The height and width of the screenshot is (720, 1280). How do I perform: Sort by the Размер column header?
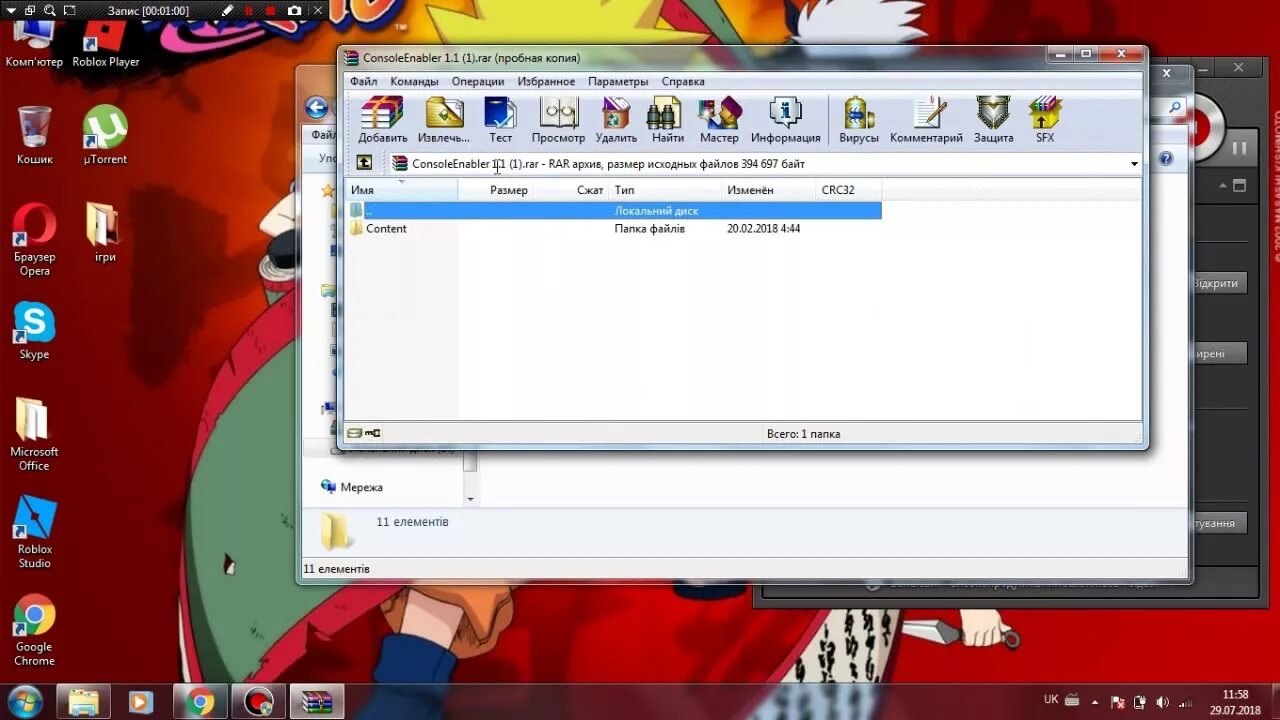[x=494, y=190]
